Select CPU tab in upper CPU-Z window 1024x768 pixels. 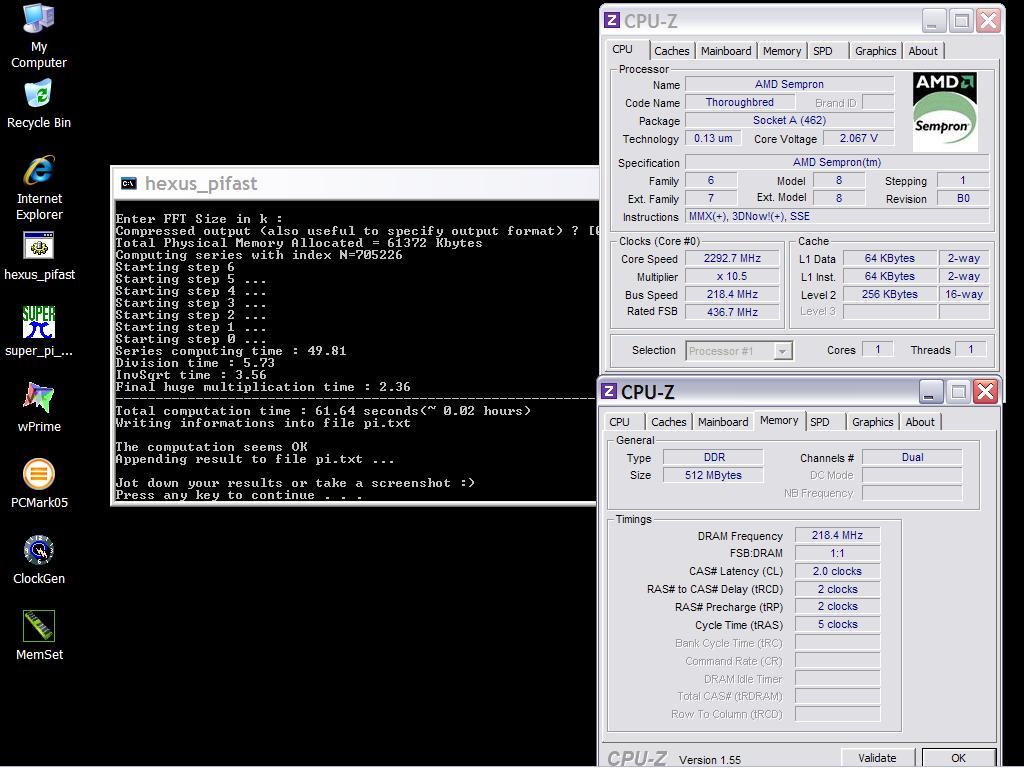(622, 50)
